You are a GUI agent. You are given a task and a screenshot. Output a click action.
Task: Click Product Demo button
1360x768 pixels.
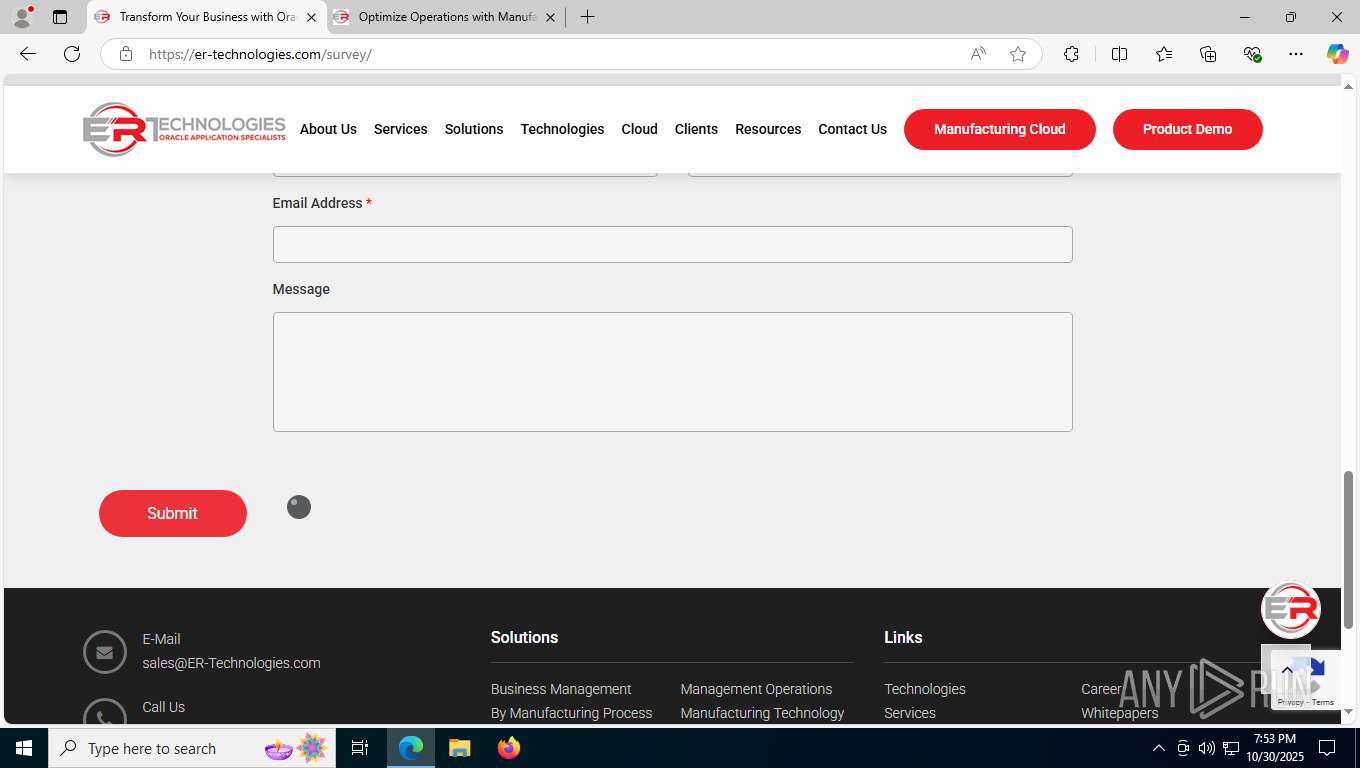[x=1187, y=129]
